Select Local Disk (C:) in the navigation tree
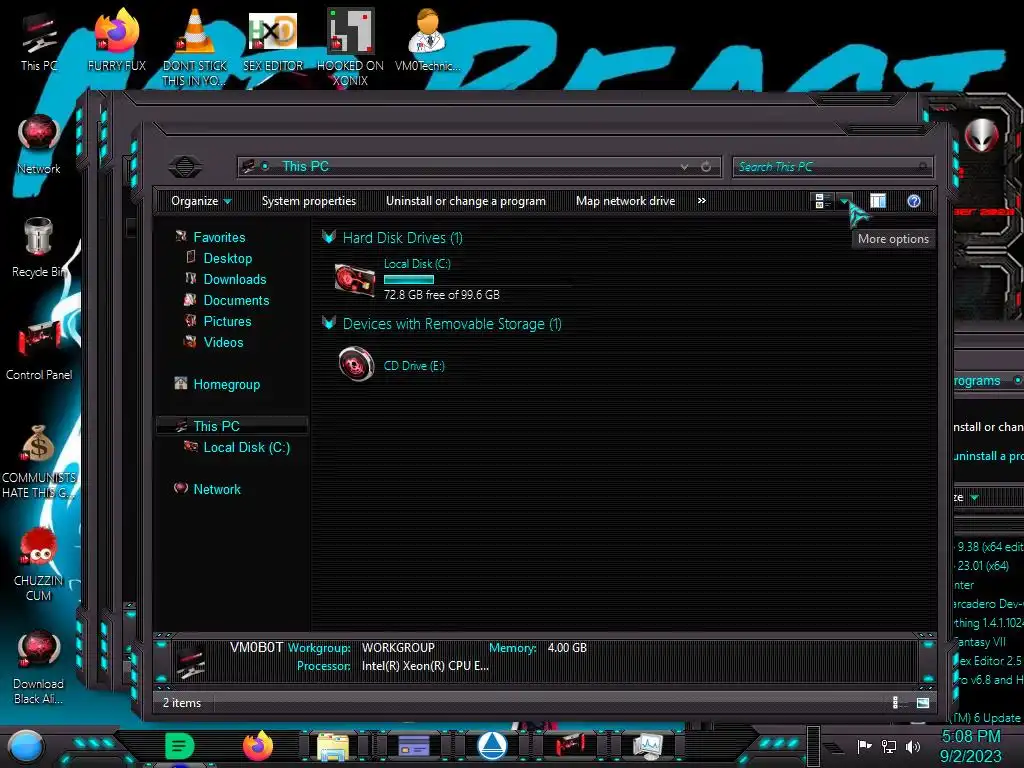This screenshot has width=1024, height=768. coord(246,447)
